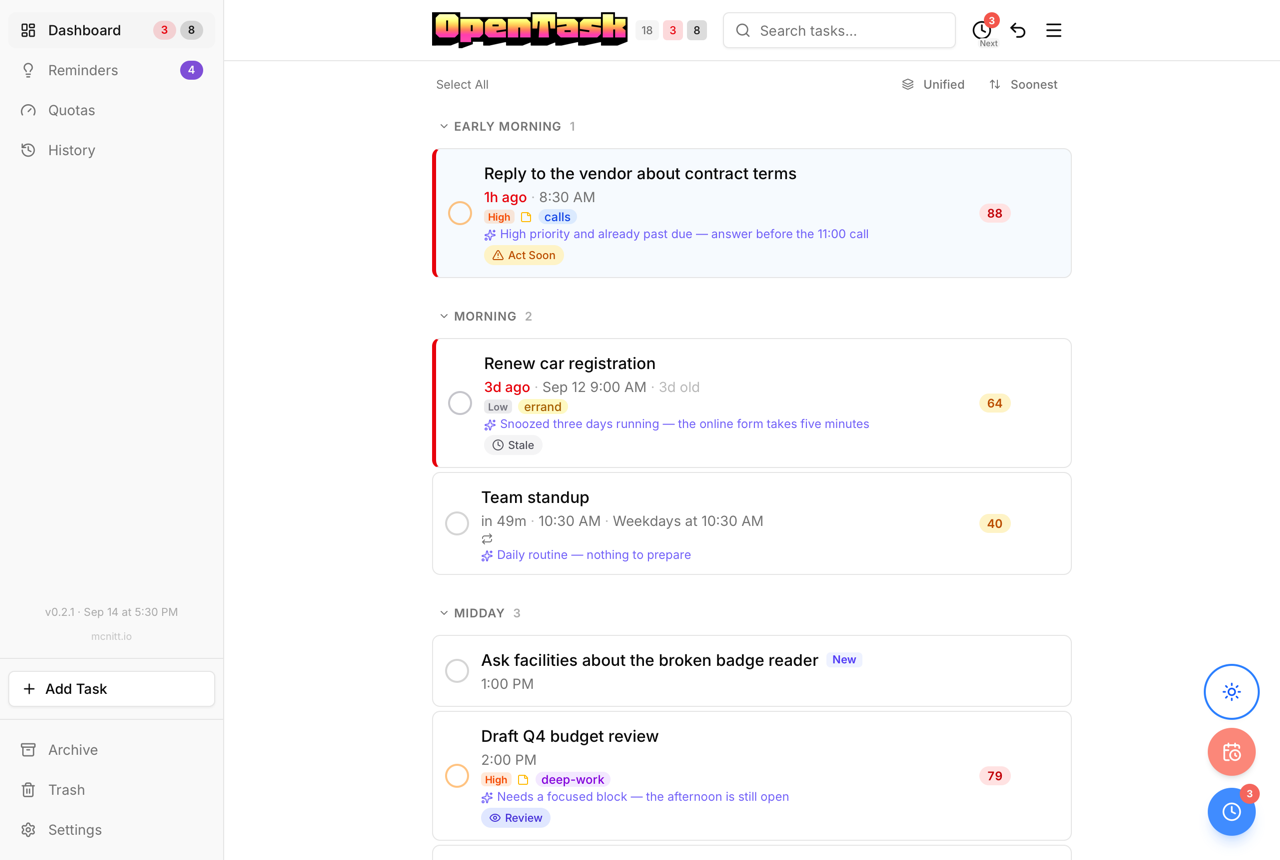Click the Act Soon badge
The width and height of the screenshot is (1280, 860).
(x=524, y=256)
